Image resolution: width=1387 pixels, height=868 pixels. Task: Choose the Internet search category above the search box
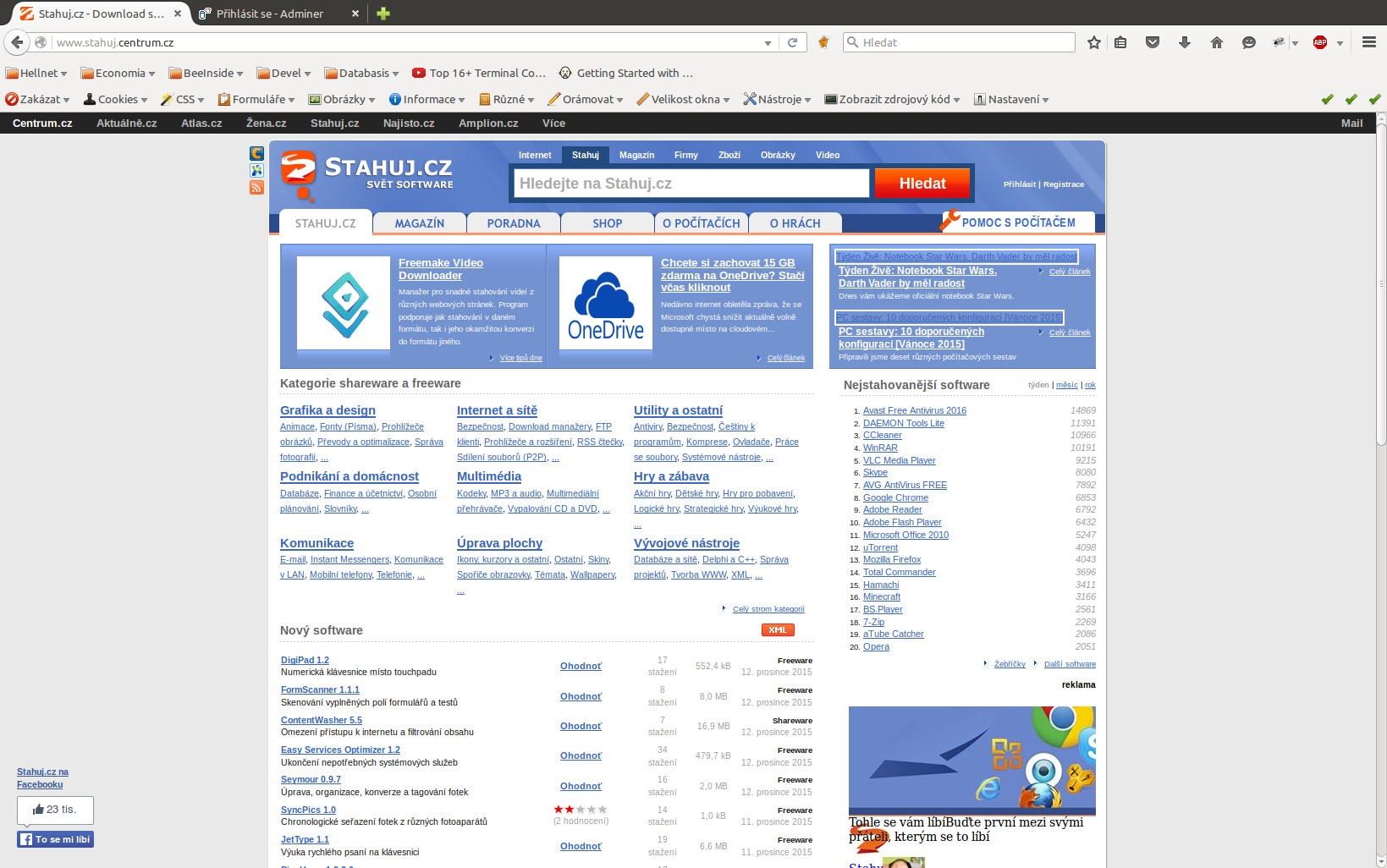pyautogui.click(x=535, y=155)
